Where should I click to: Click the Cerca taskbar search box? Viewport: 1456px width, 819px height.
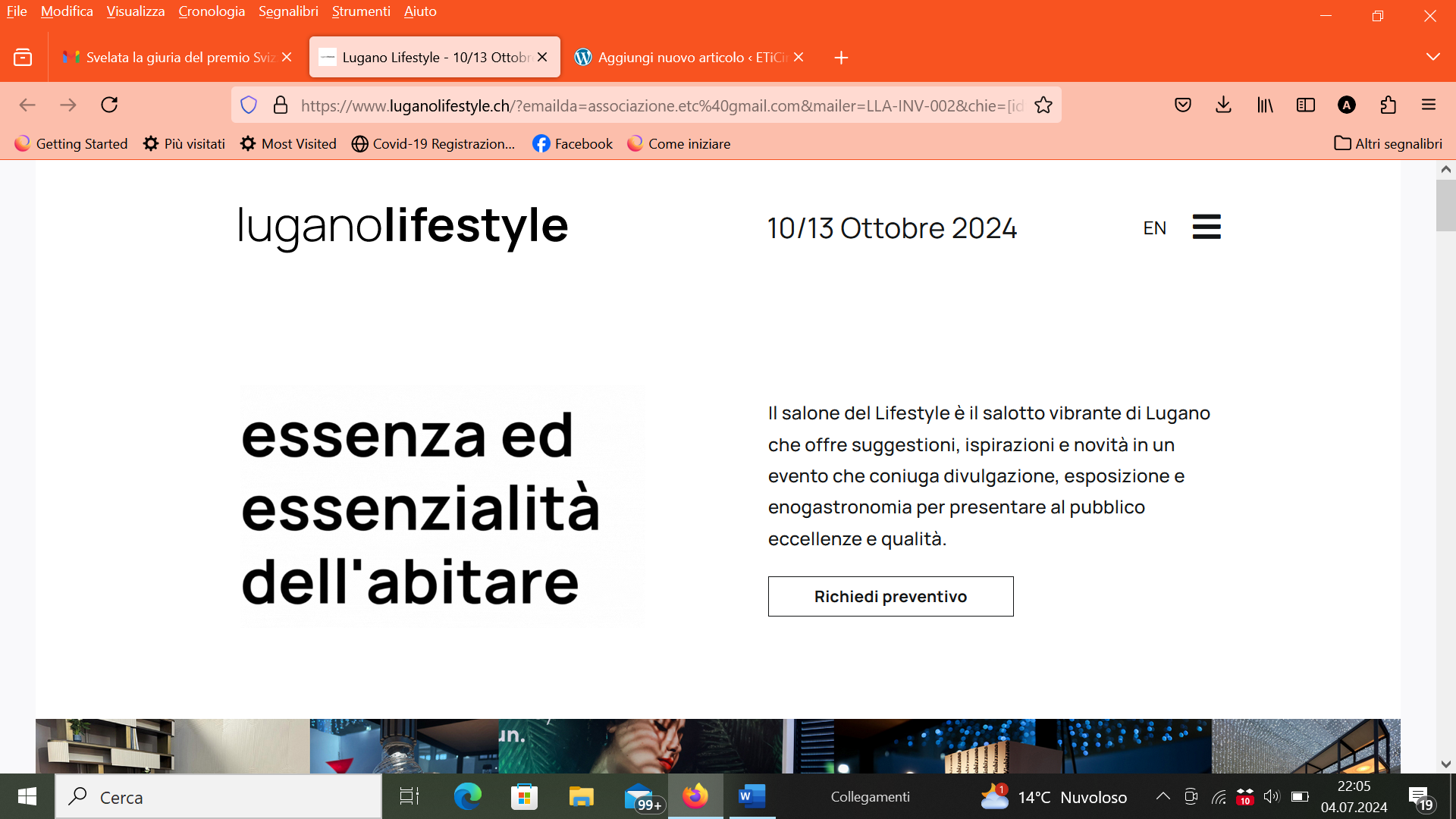(x=218, y=796)
